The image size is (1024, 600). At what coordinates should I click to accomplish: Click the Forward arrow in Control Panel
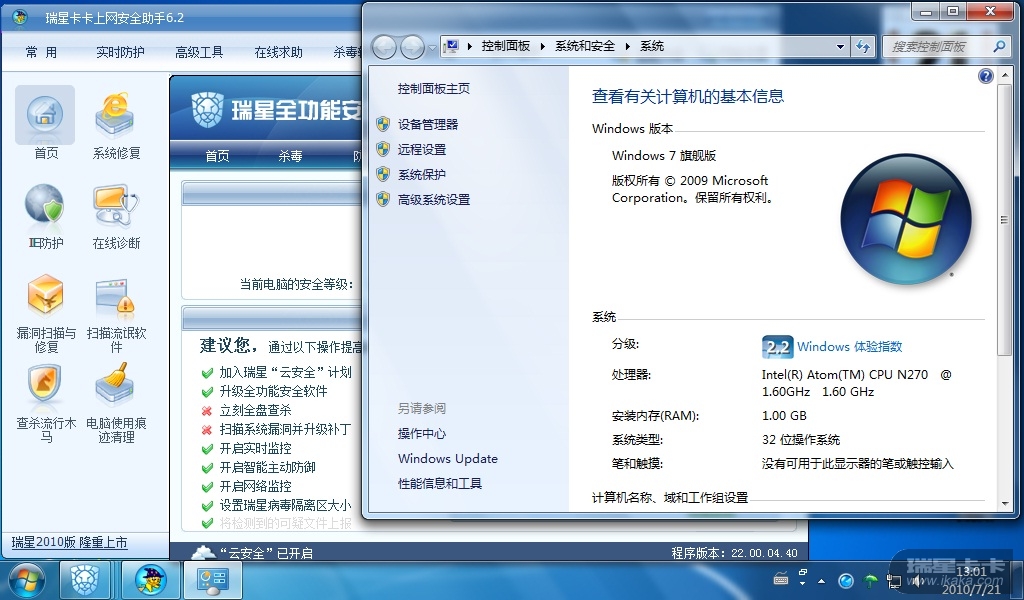click(x=412, y=47)
